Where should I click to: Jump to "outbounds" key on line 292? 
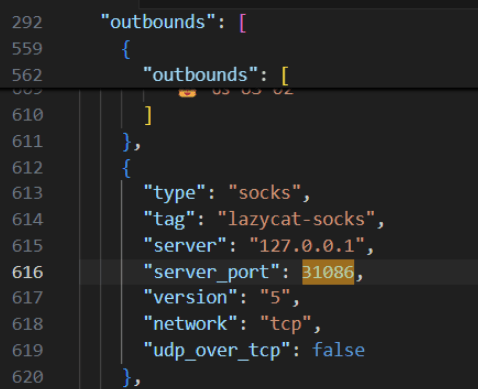click(158, 22)
